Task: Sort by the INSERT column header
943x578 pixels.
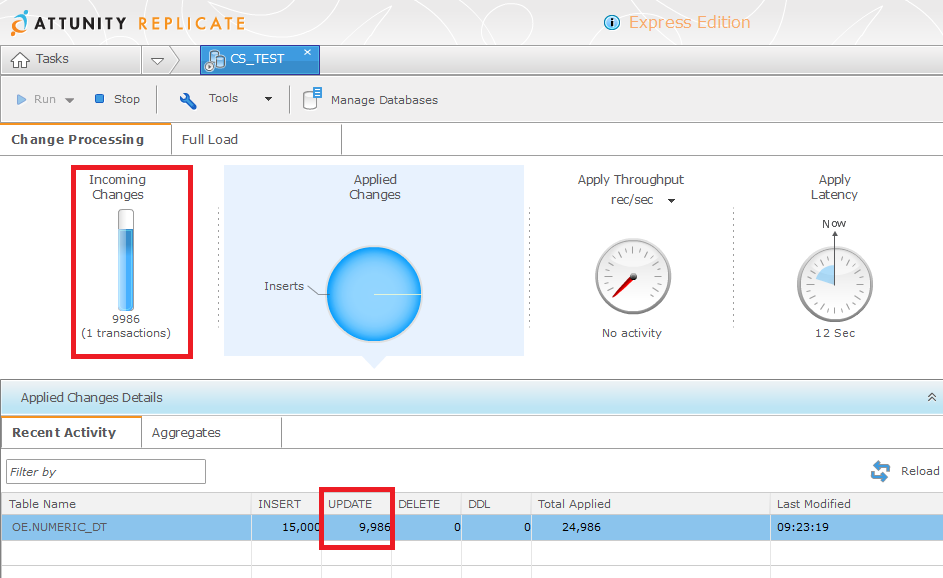Action: click(x=286, y=504)
